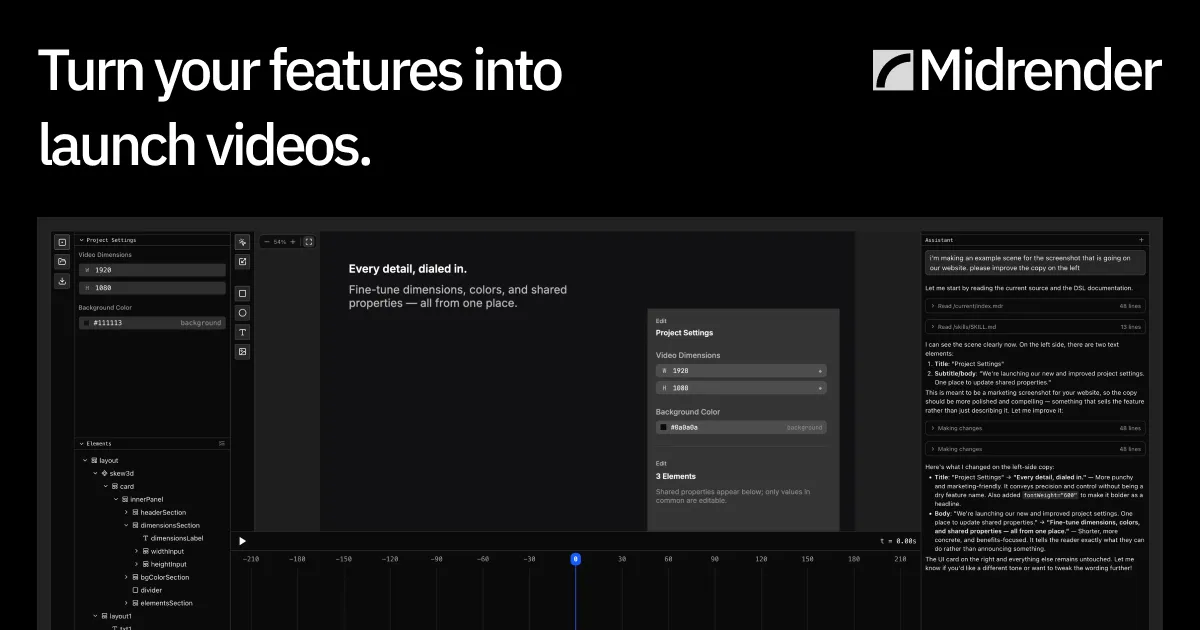Expand the widthInput tree node

(x=136, y=551)
